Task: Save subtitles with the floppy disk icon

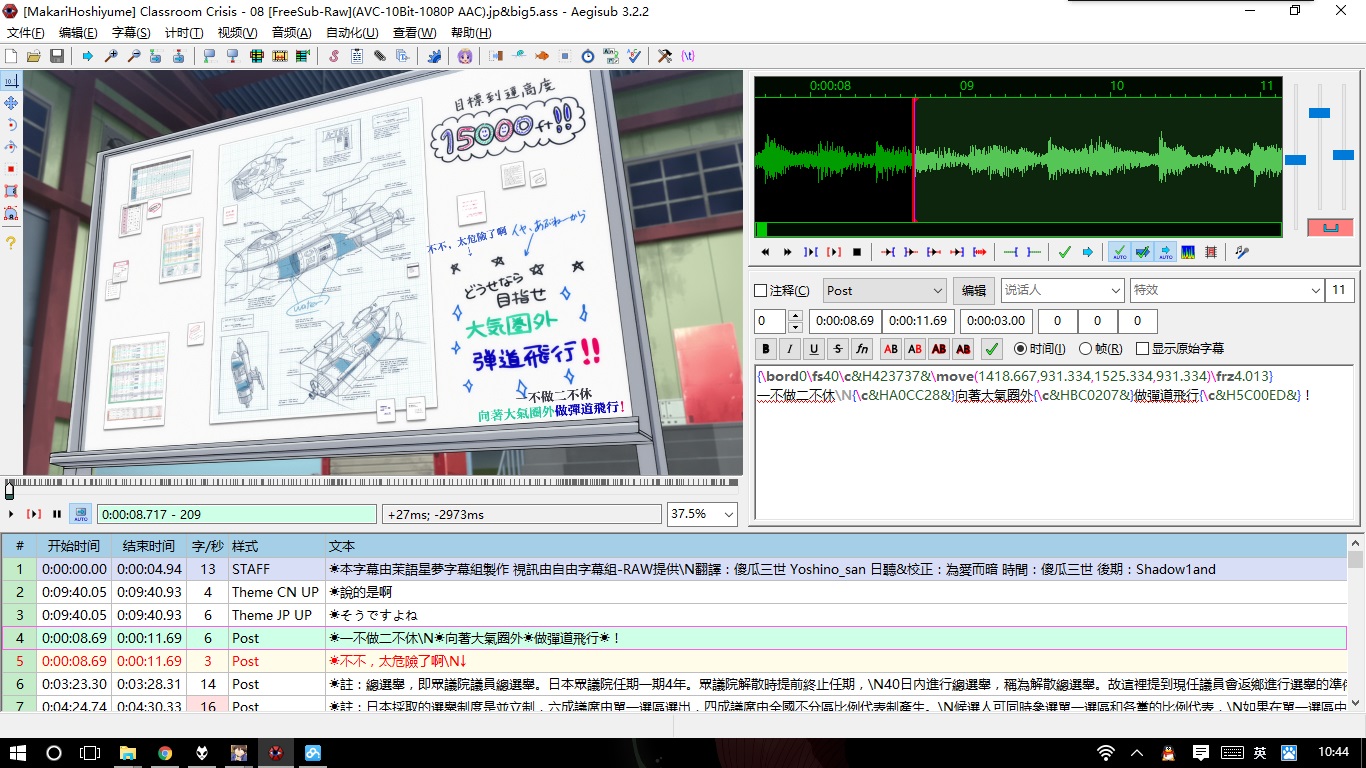Action: point(57,56)
